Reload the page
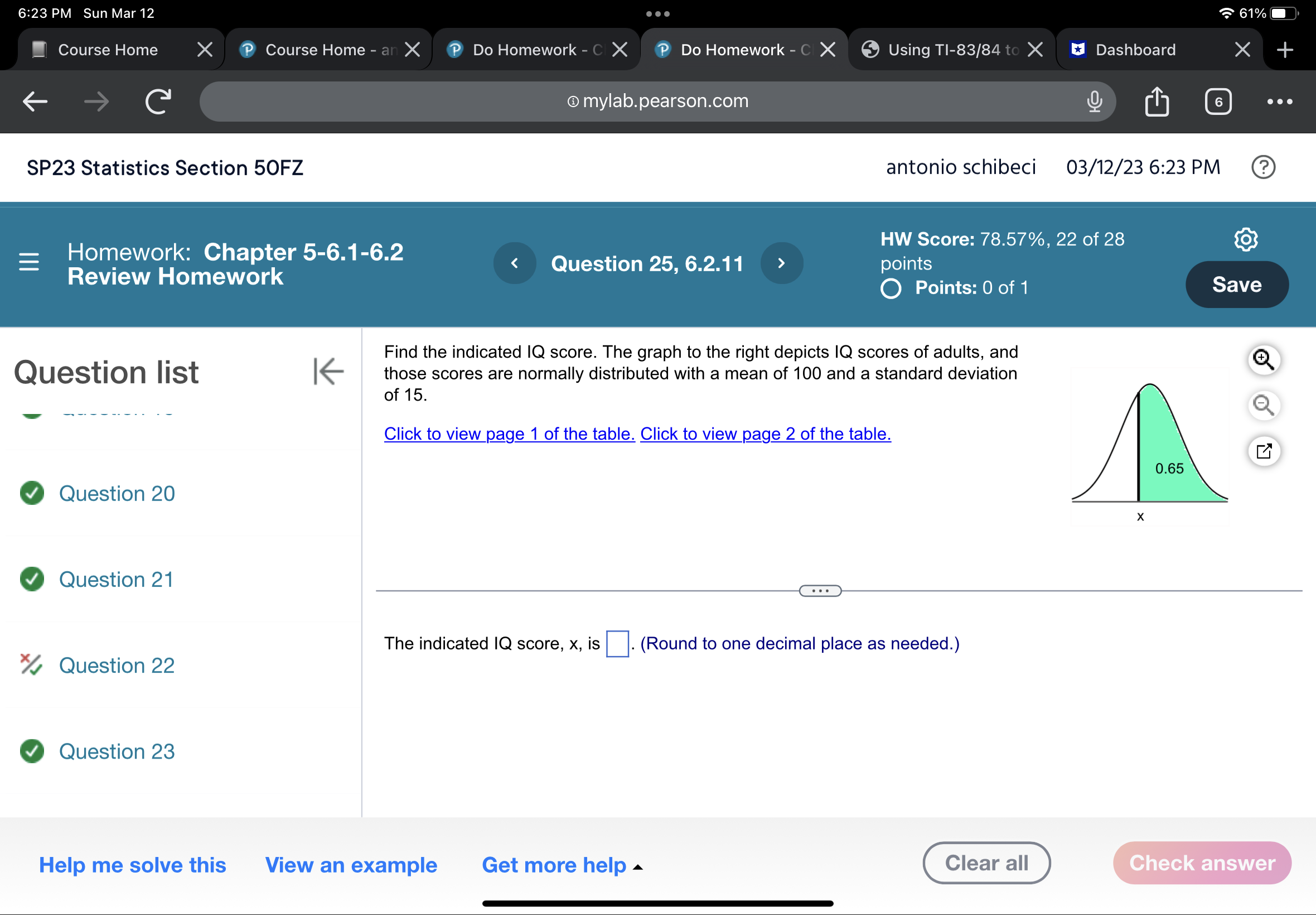 (x=158, y=102)
